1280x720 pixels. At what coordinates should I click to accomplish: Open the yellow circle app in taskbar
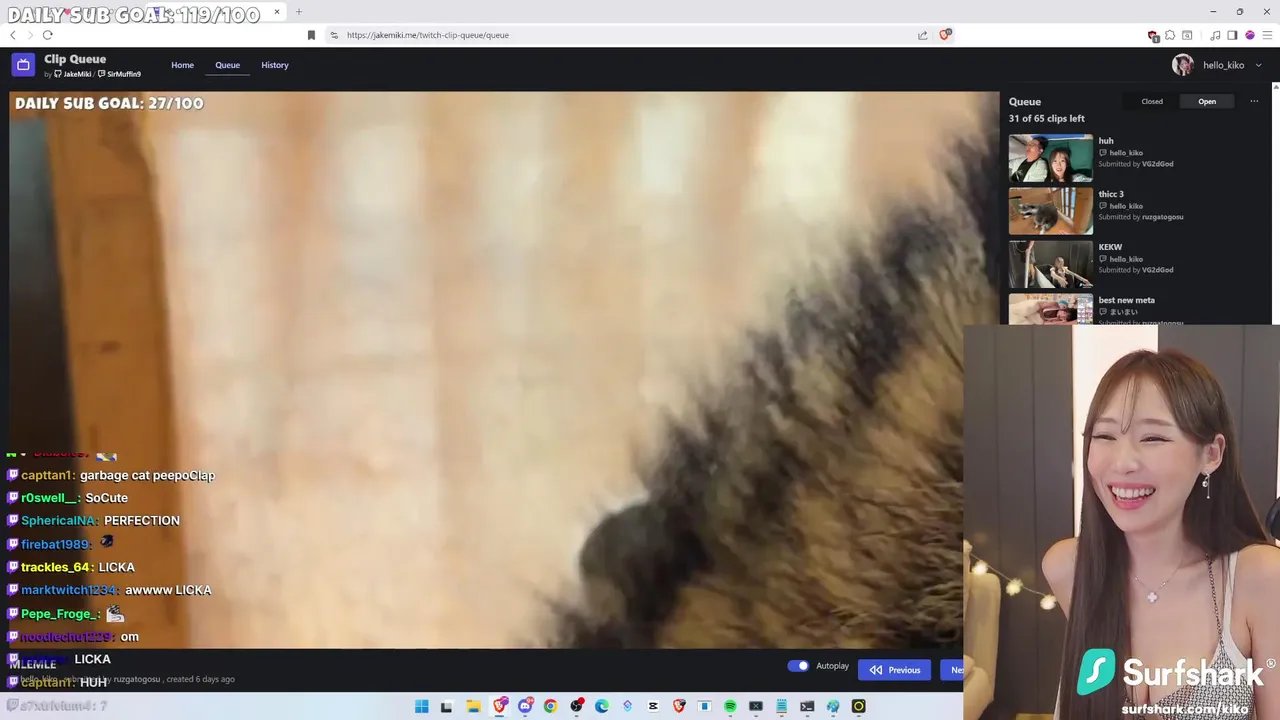[858, 706]
